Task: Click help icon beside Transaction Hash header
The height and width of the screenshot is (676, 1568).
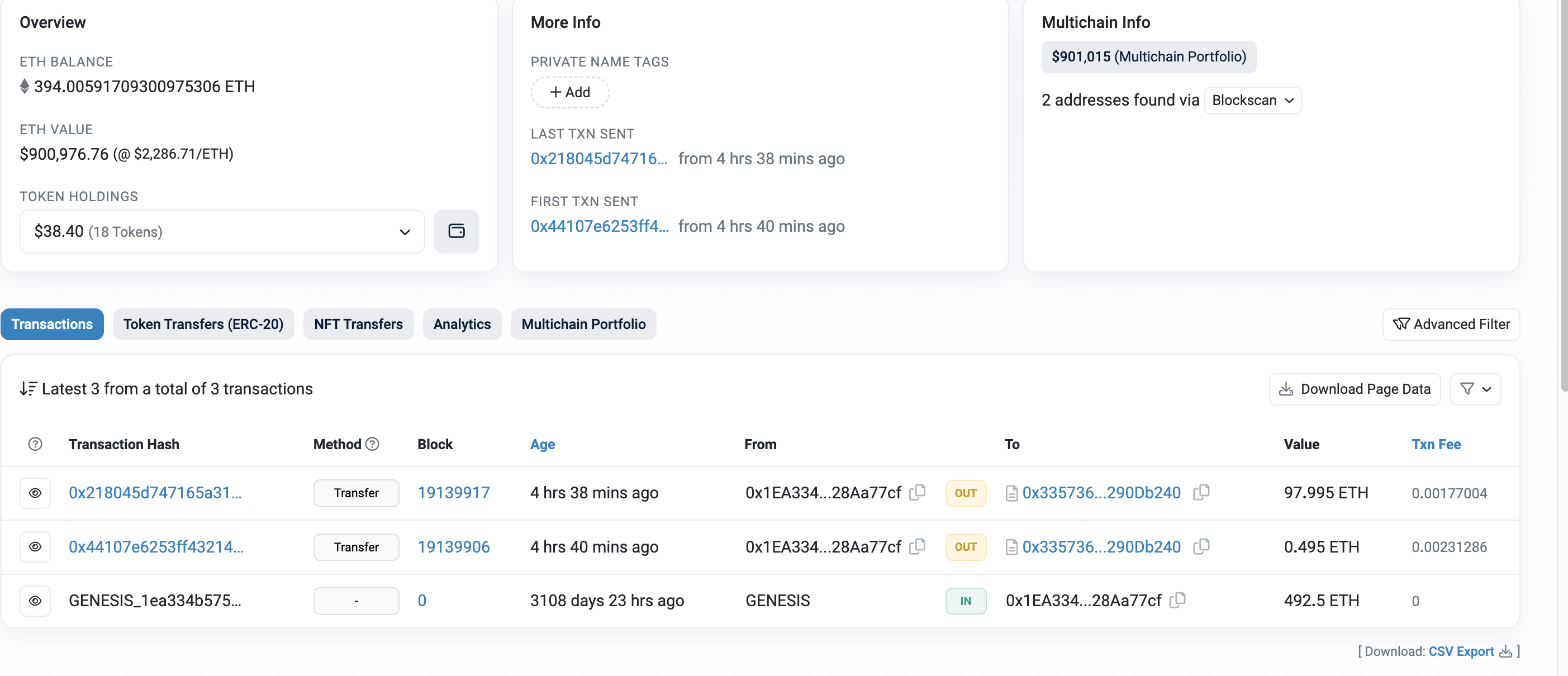Action: click(x=35, y=444)
